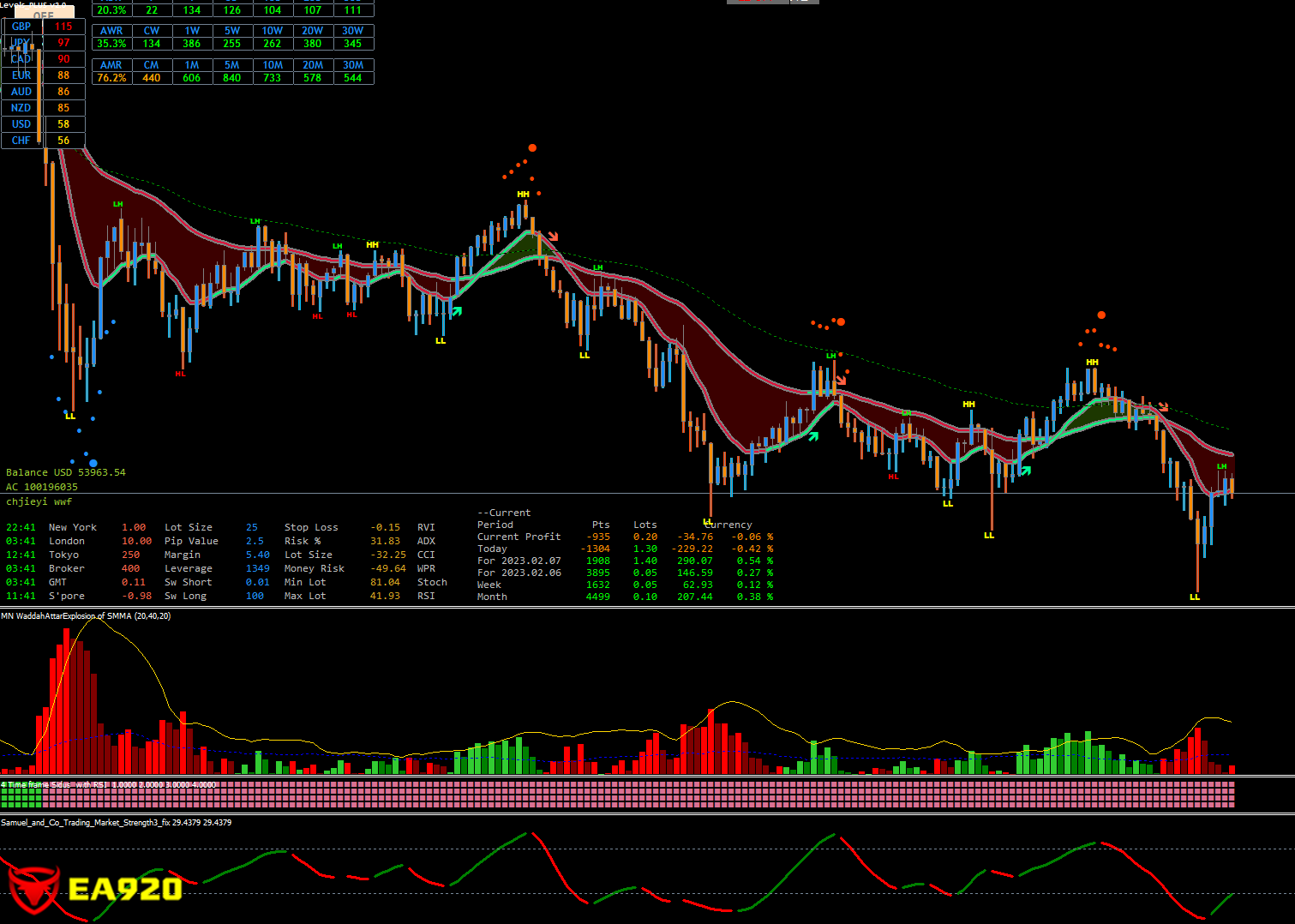Select the 4 Time frame Sidus indicator label
1295x924 pixels.
click(108, 784)
